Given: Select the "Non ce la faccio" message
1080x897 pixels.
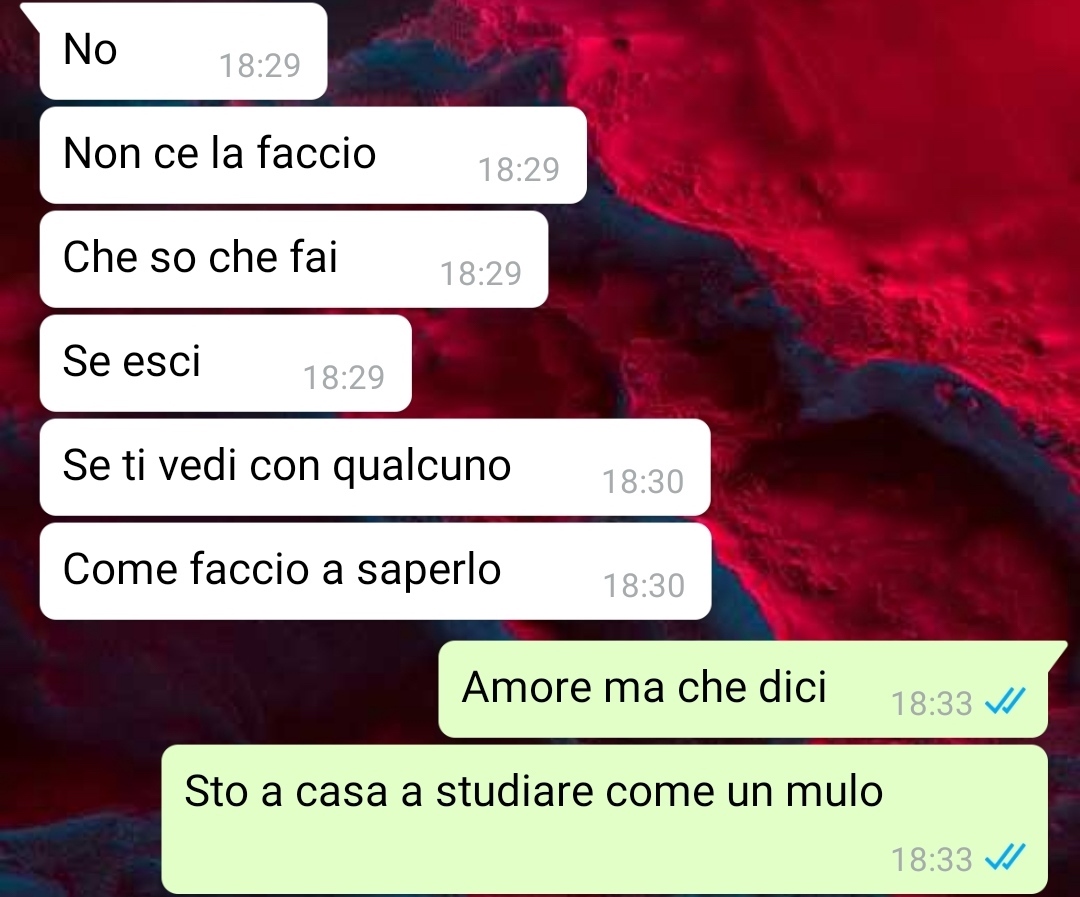Looking at the screenshot, I should [x=313, y=155].
